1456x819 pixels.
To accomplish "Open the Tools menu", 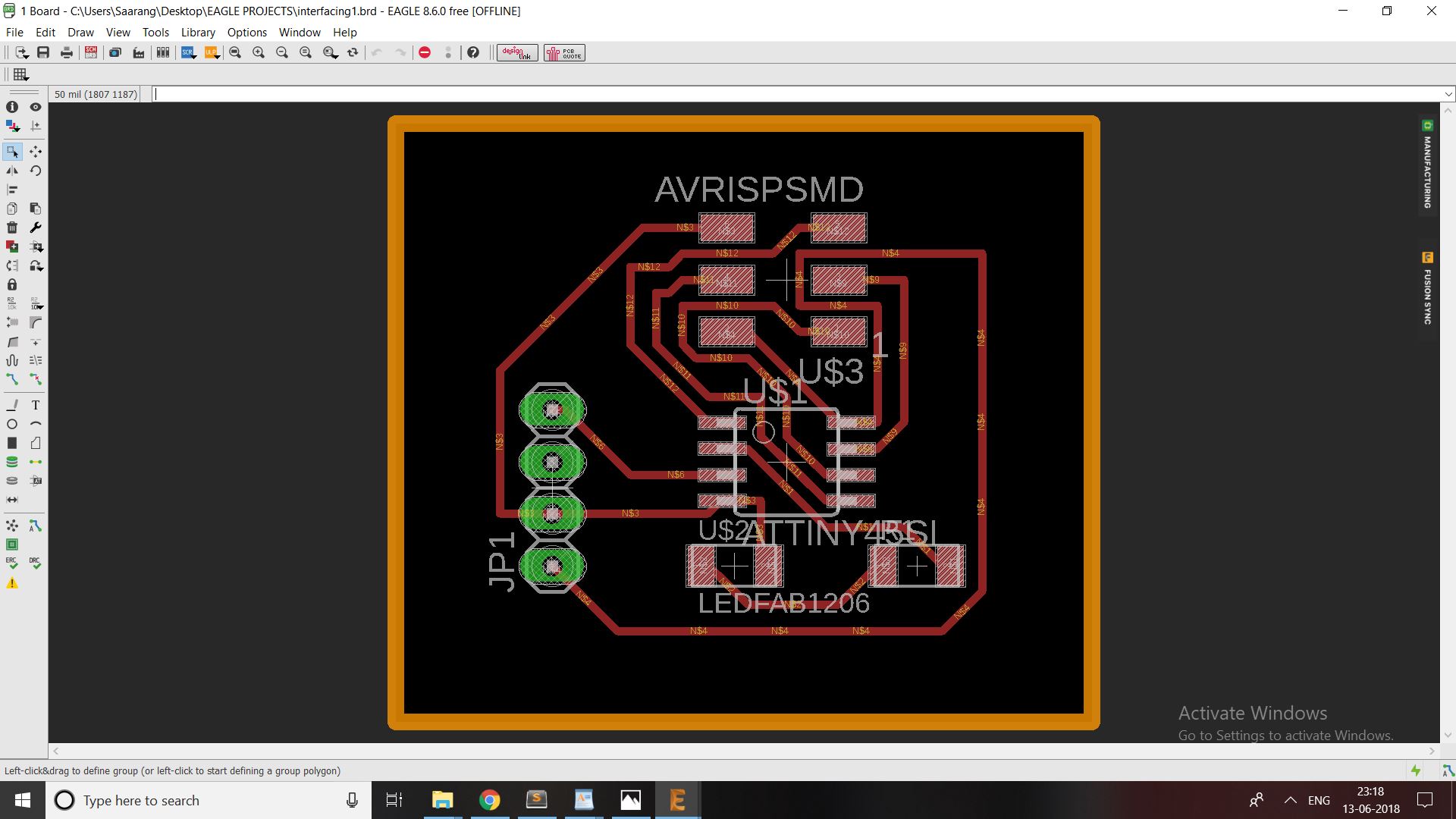I will 155,33.
